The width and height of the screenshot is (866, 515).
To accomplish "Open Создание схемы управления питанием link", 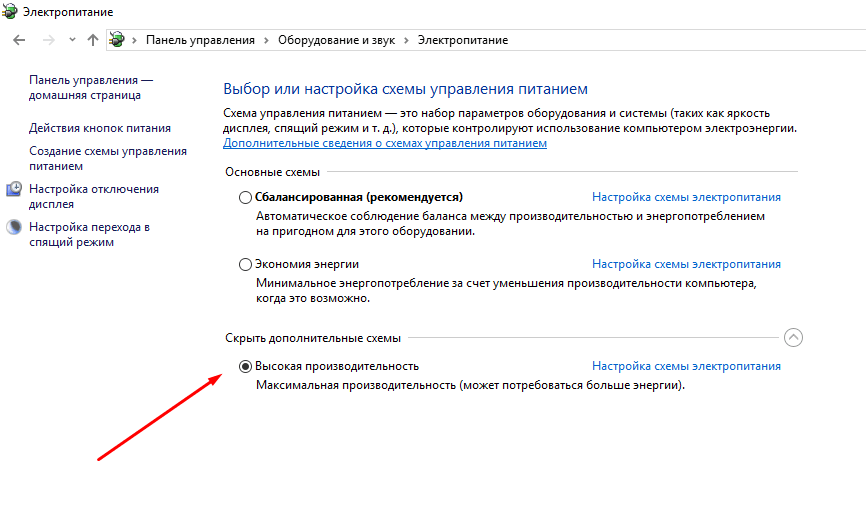I will [107, 158].
